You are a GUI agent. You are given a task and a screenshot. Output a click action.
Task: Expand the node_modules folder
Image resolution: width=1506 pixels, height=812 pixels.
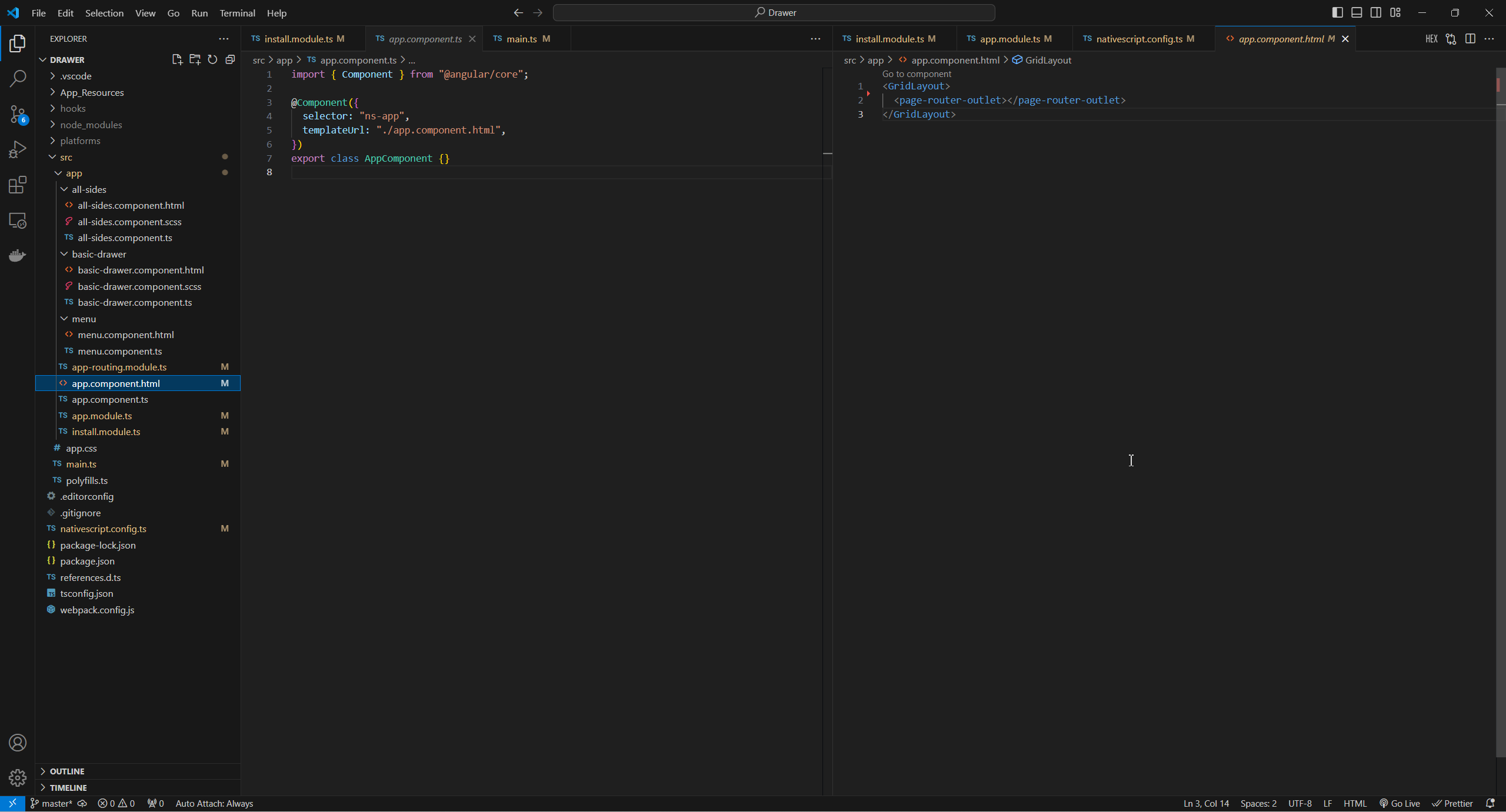click(91, 125)
